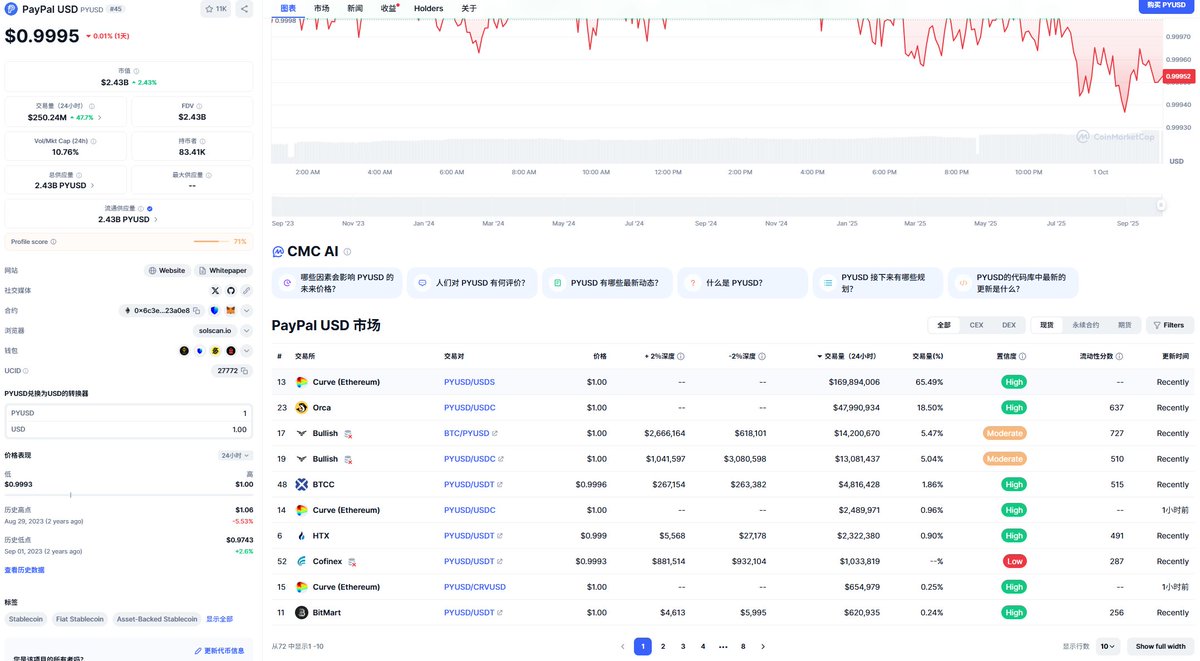Click the -2%深度 info icon
Image resolution: width=1200 pixels, height=661 pixels.
pyautogui.click(x=762, y=356)
